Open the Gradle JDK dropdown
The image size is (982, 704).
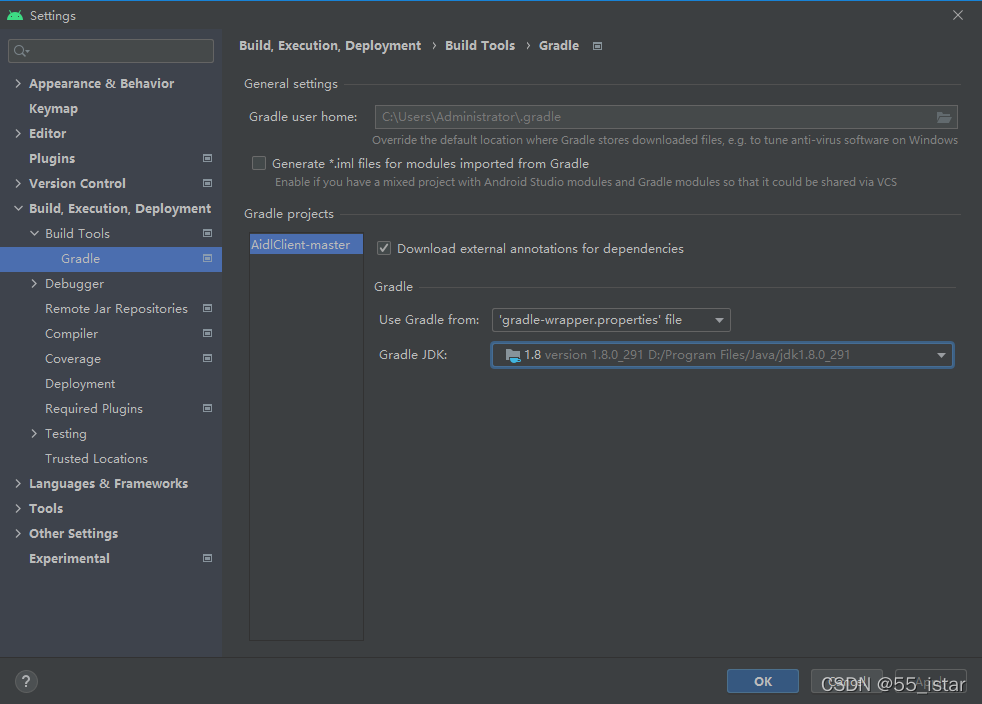[x=940, y=354]
